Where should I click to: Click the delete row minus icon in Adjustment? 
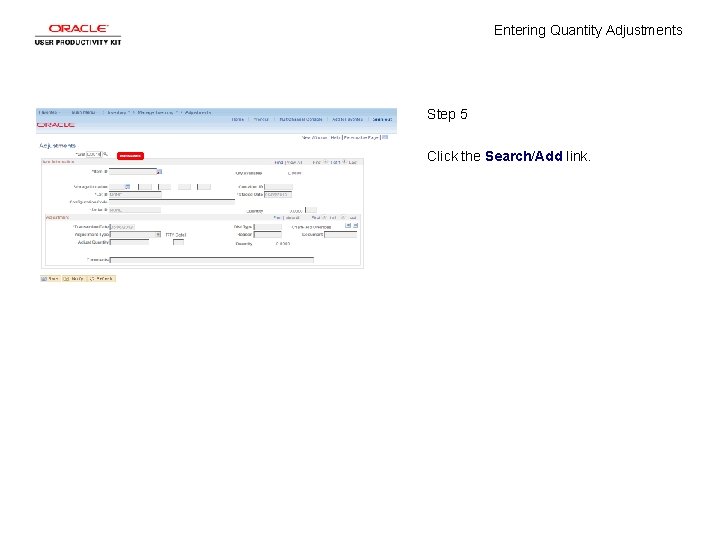click(355, 225)
